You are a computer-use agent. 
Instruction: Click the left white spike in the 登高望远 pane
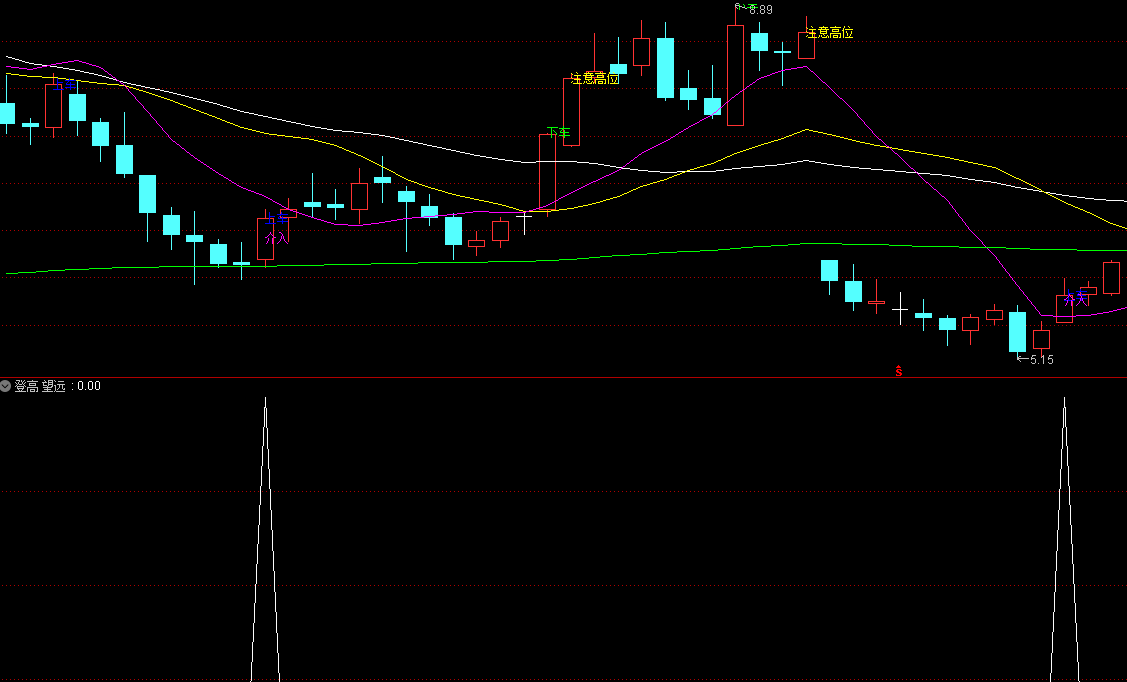pos(265,539)
